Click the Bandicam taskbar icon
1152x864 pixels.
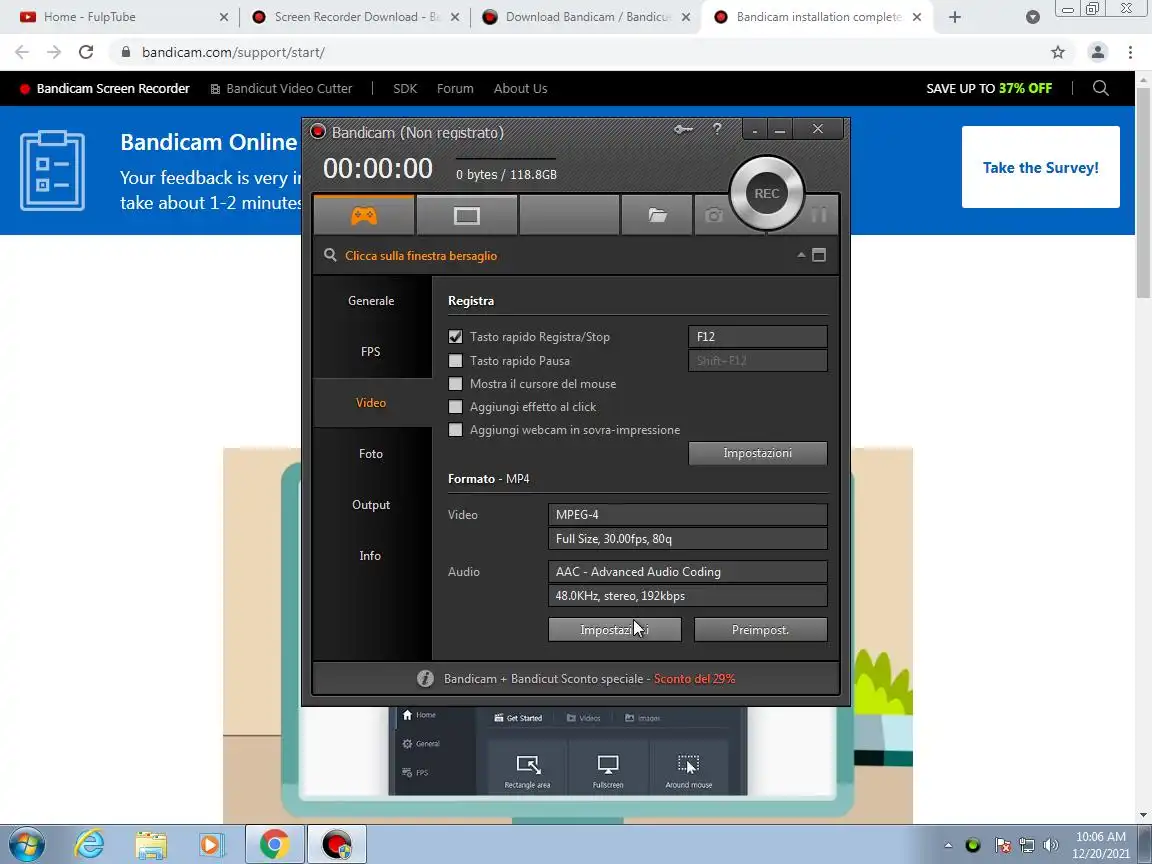click(336, 845)
